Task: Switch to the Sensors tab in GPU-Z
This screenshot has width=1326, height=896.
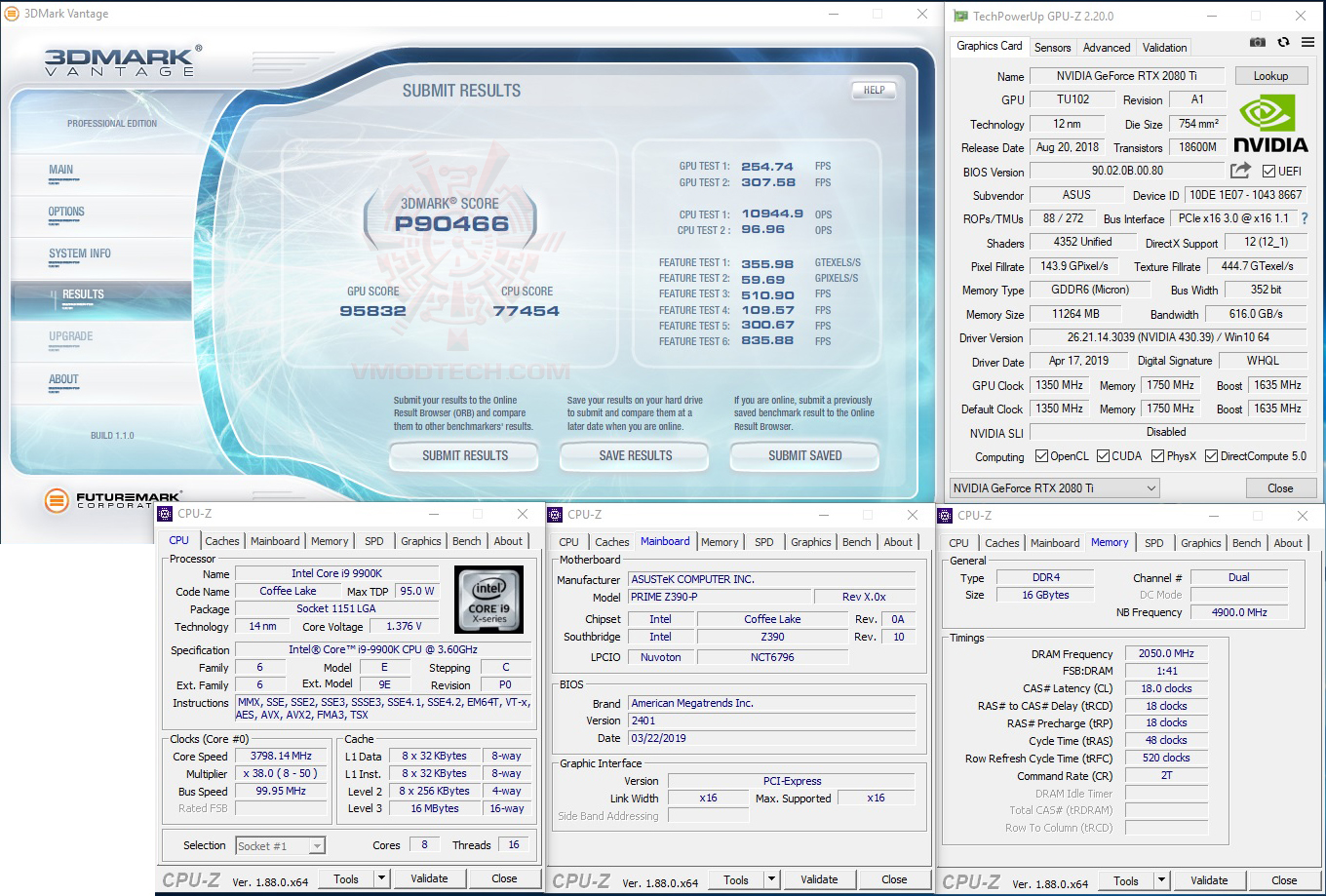Action: (x=1051, y=47)
